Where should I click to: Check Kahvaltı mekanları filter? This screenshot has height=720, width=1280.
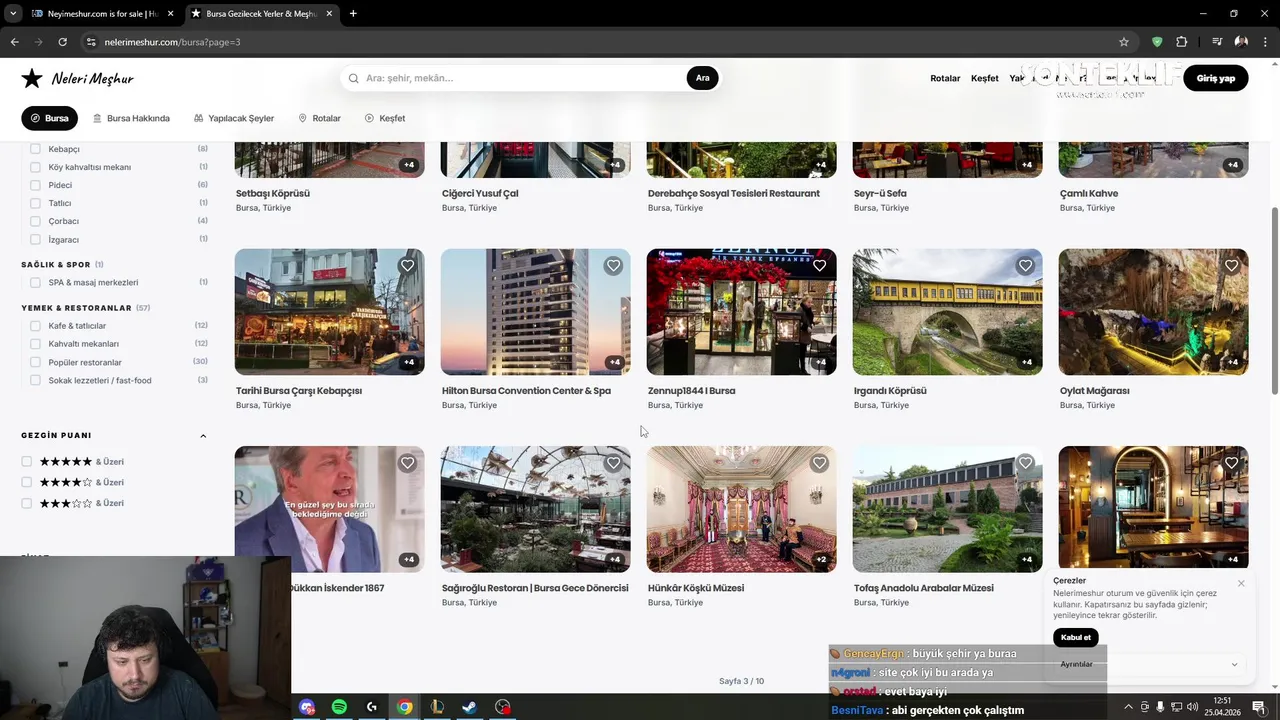pos(35,344)
